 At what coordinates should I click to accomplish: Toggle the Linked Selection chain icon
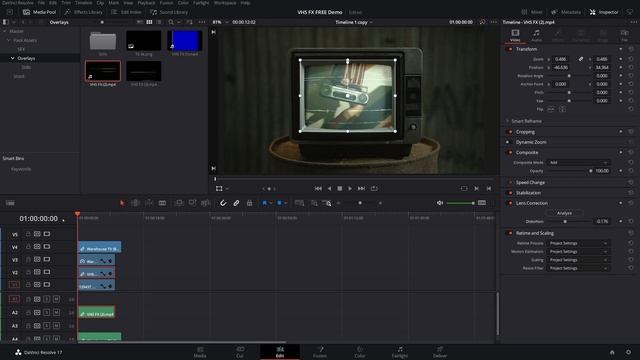tap(236, 203)
